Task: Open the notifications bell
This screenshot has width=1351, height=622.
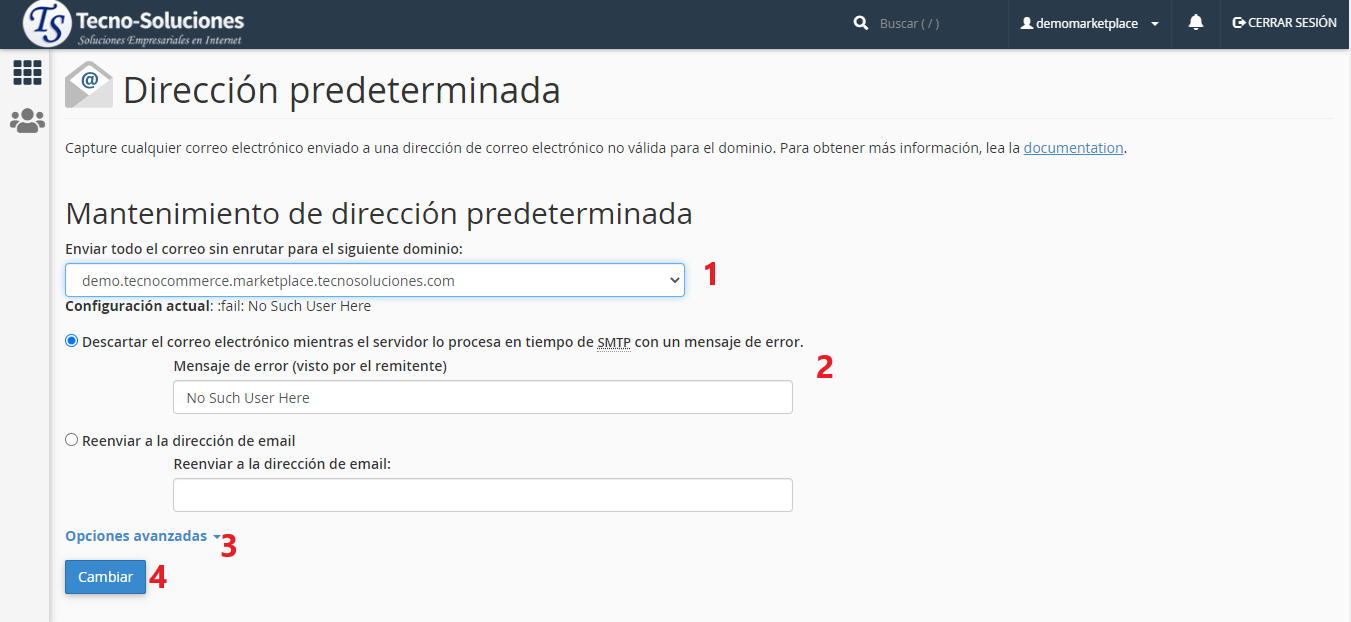Action: (1195, 23)
